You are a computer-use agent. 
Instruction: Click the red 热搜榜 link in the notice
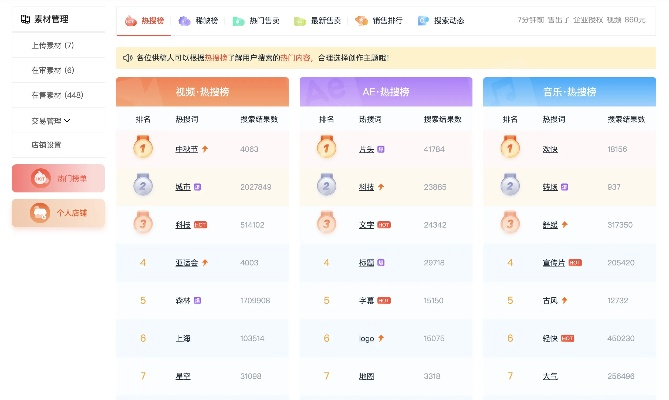(216, 58)
